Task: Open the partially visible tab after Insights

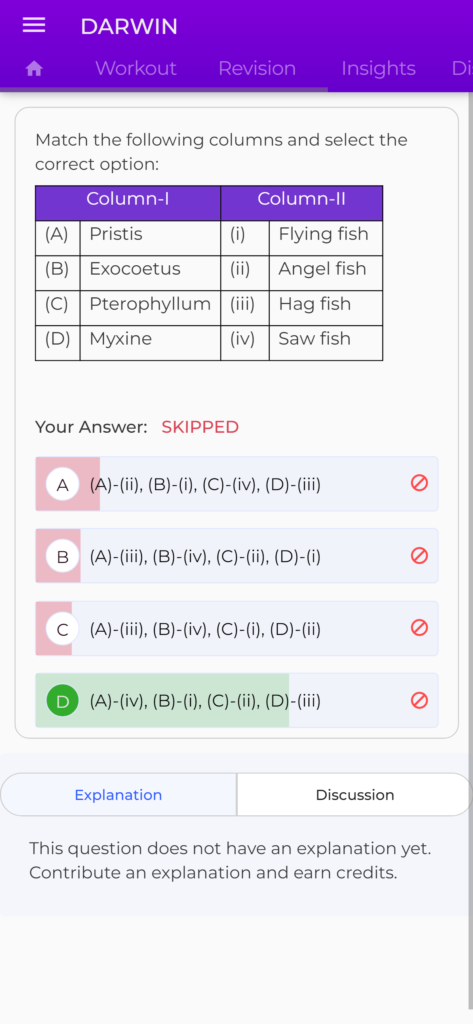Action: 462,69
